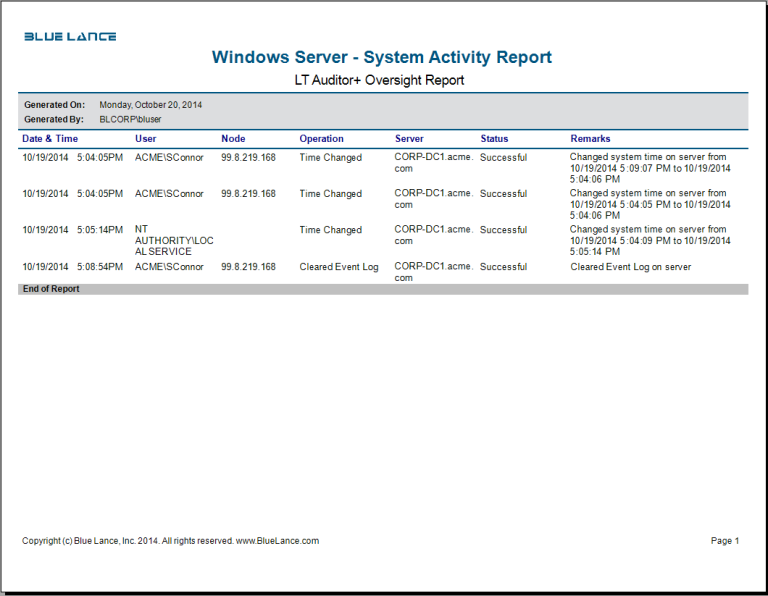The height and width of the screenshot is (596, 768).
Task: Click the Server column header
Action: (x=409, y=139)
